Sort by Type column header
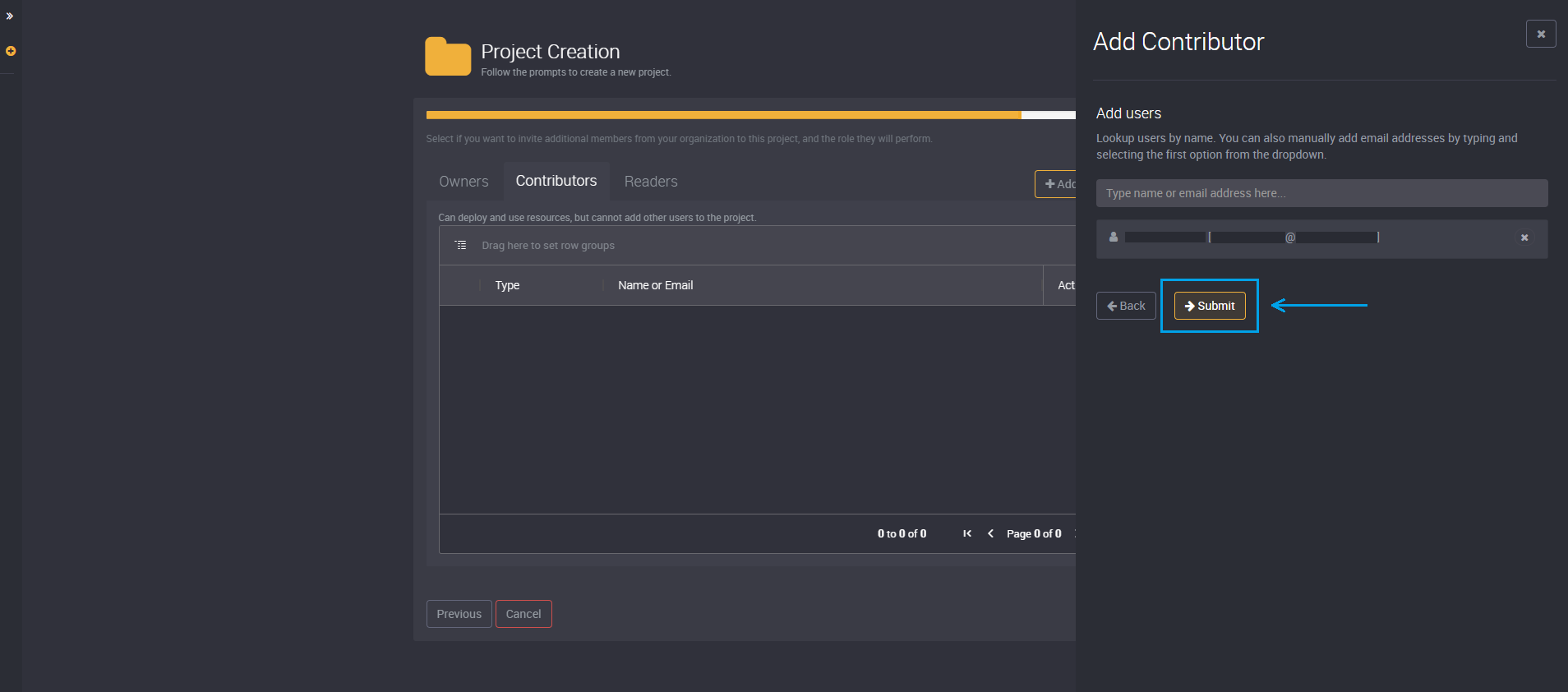 tap(507, 285)
